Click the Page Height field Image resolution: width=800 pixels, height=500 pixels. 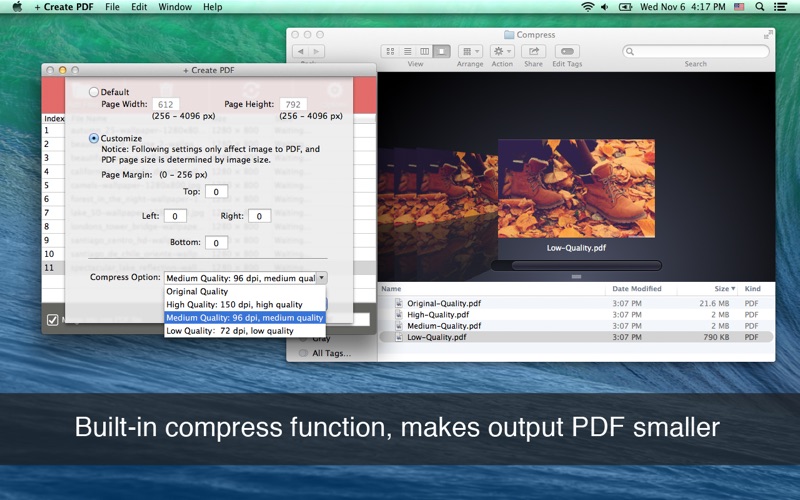tap(293, 104)
